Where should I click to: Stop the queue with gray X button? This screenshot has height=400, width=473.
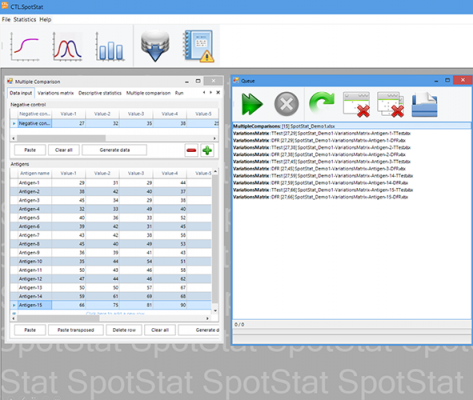tap(286, 104)
